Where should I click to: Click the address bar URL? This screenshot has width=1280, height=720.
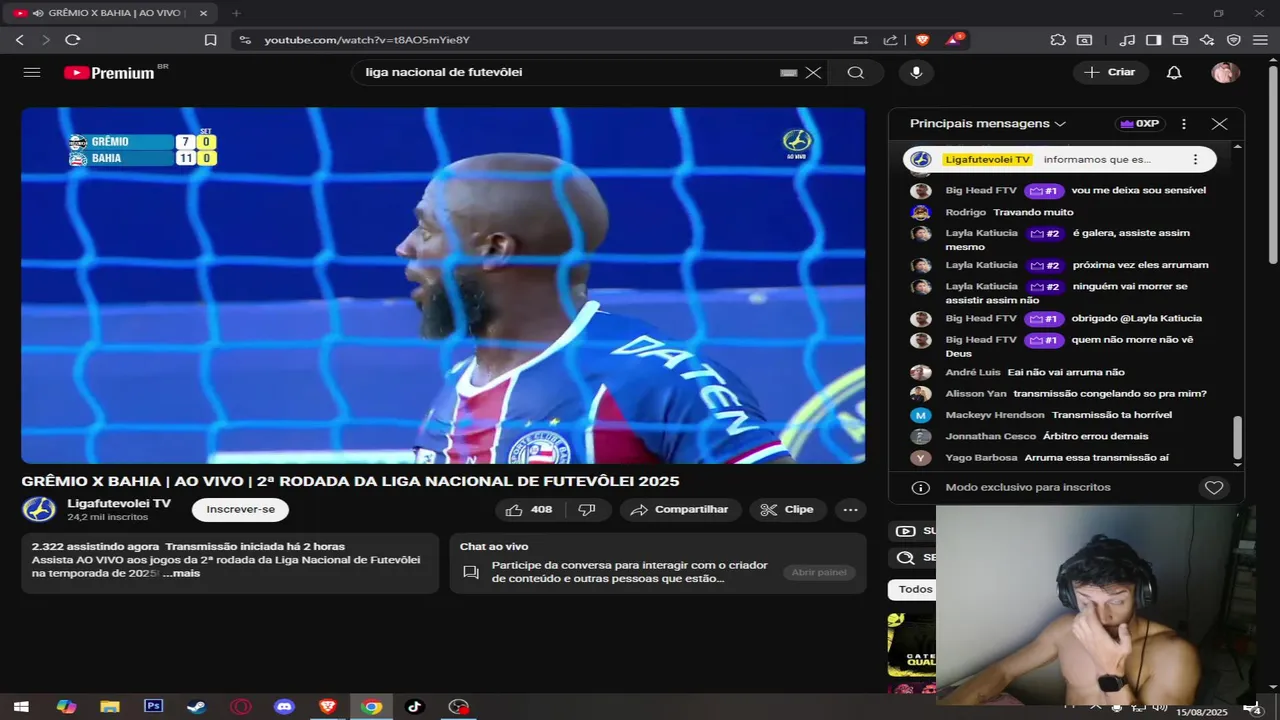point(367,40)
